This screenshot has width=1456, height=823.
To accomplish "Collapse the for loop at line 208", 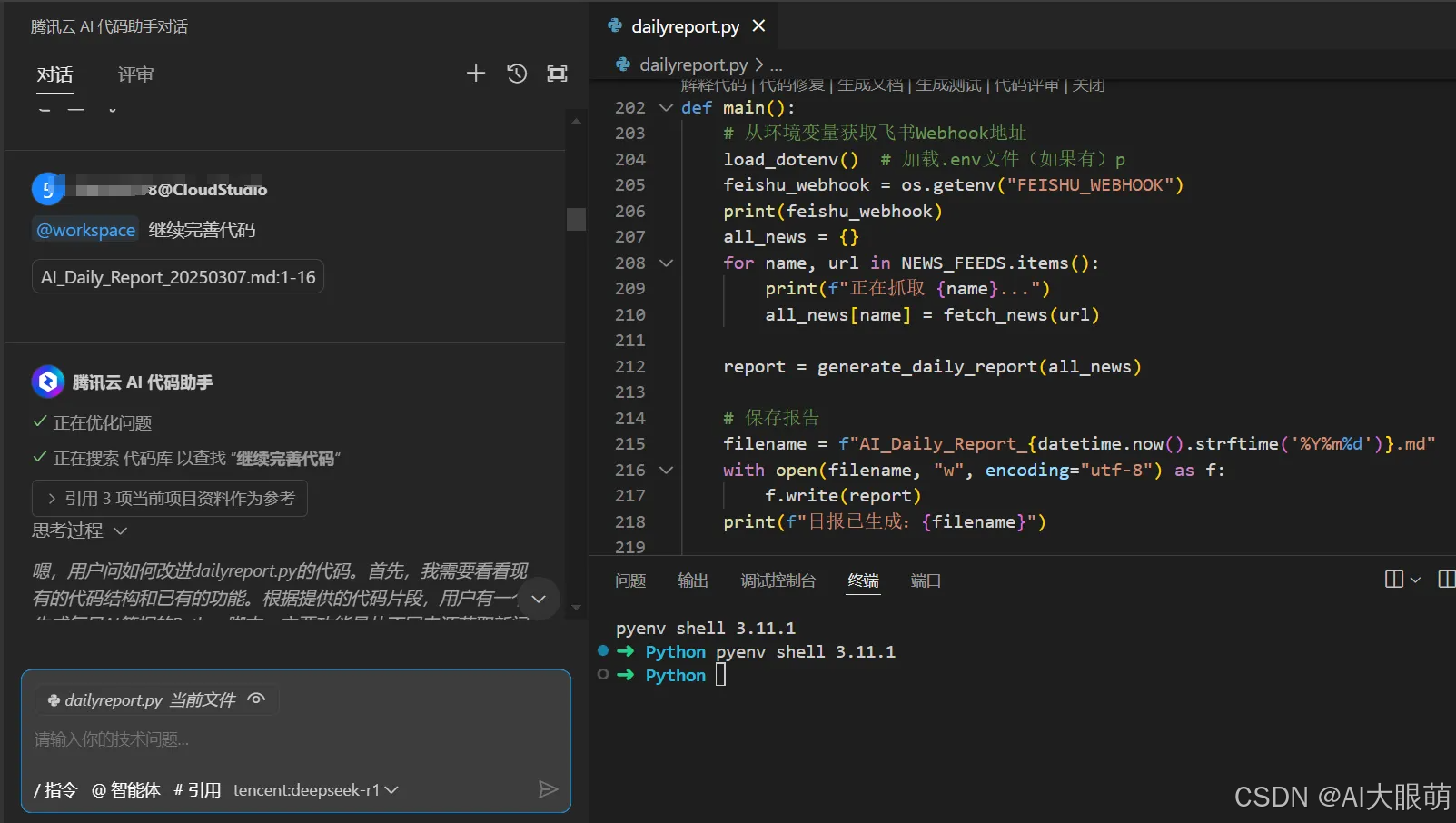I will 666,263.
